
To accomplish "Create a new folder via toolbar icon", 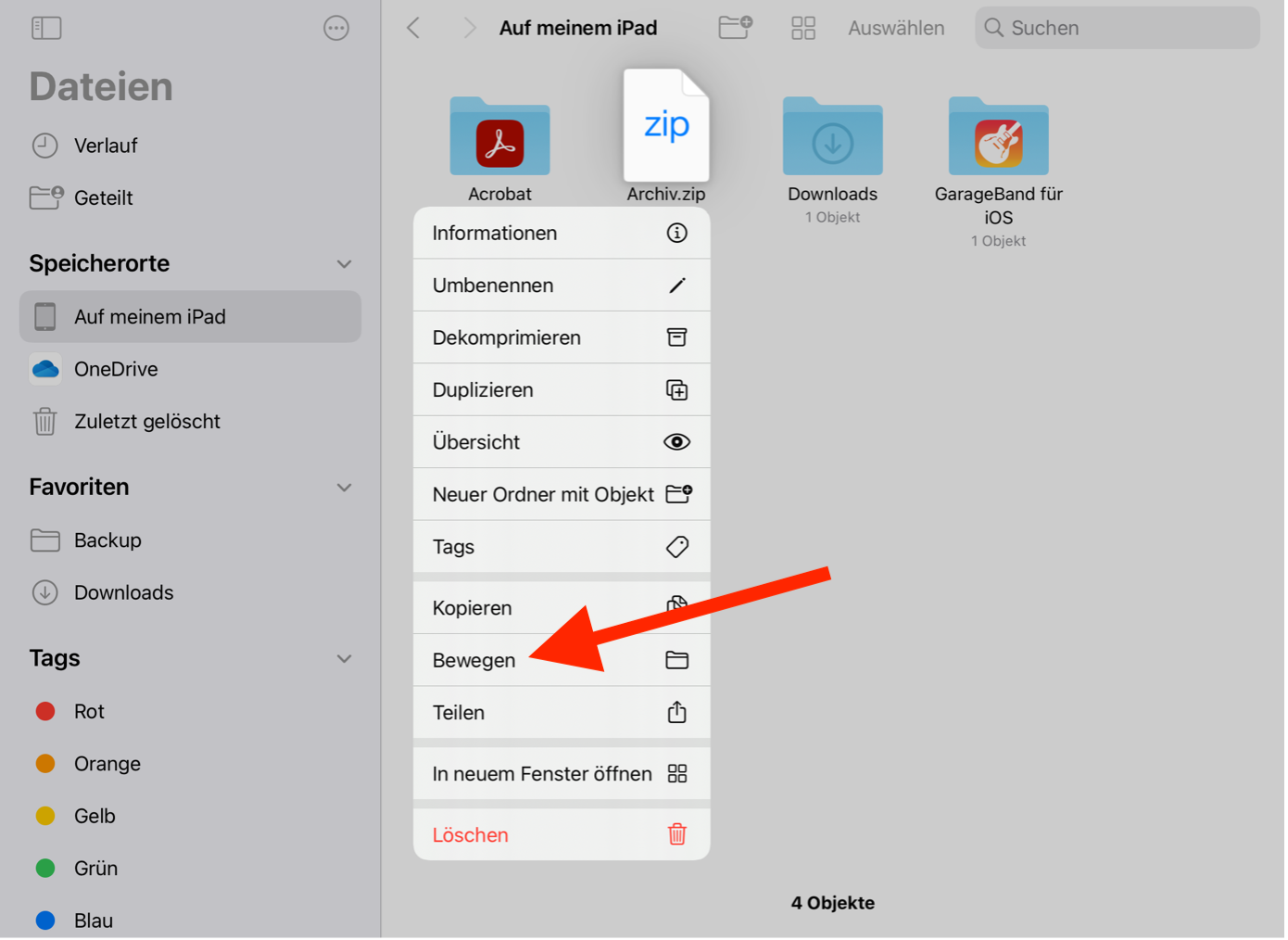I will 735,28.
